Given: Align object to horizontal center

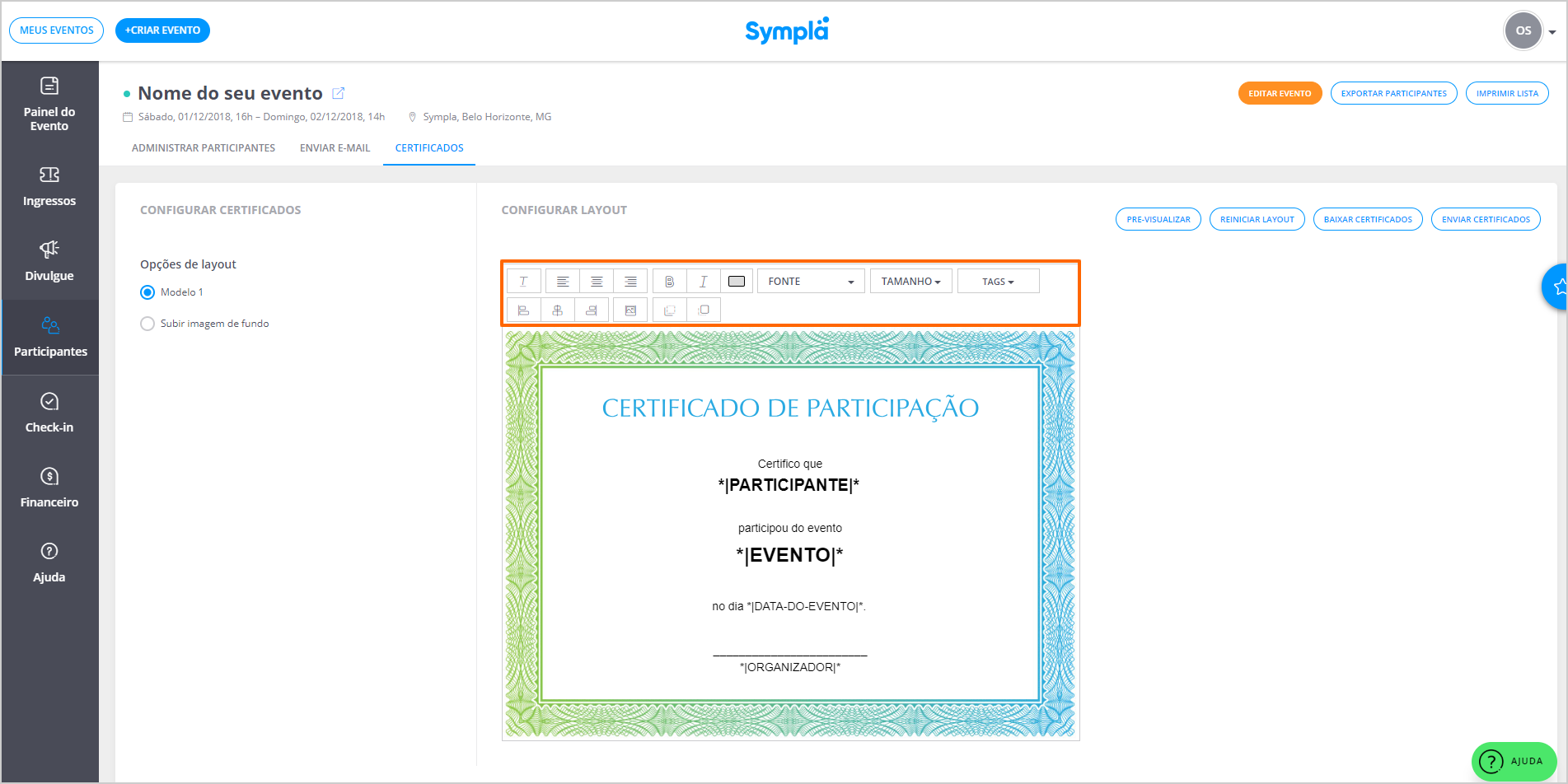Looking at the screenshot, I should point(558,310).
